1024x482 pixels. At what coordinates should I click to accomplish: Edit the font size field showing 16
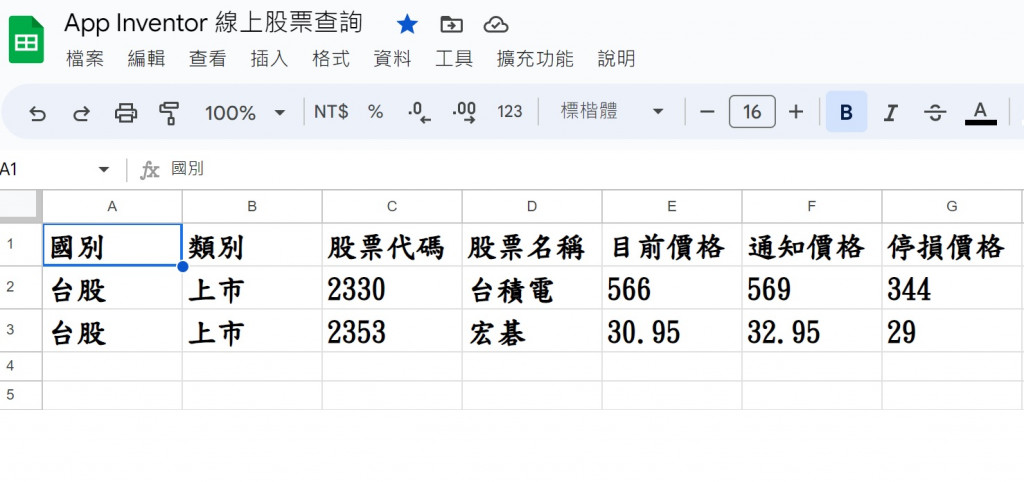(752, 112)
